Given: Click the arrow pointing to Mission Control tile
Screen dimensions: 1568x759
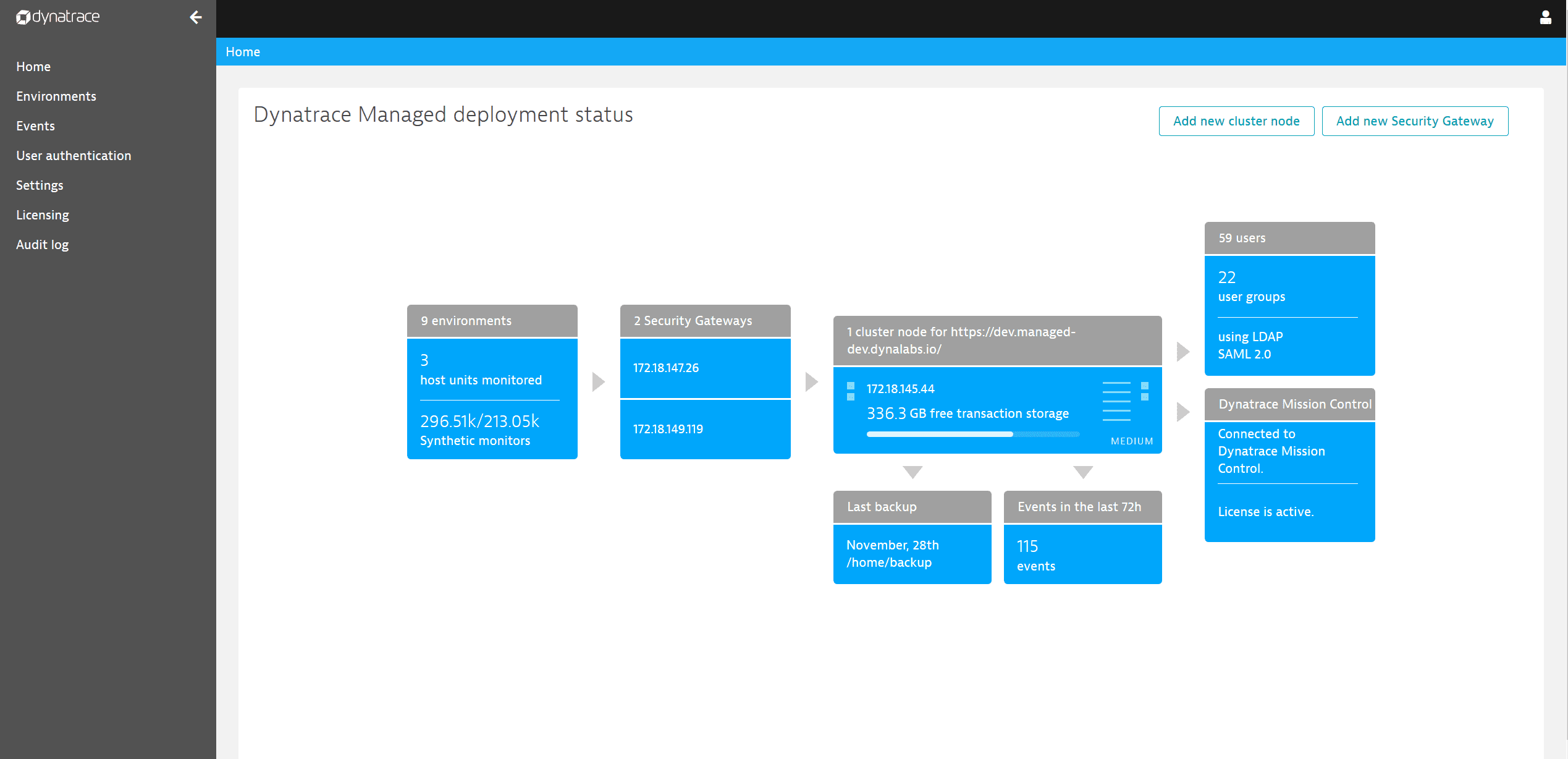Looking at the screenshot, I should (1182, 412).
